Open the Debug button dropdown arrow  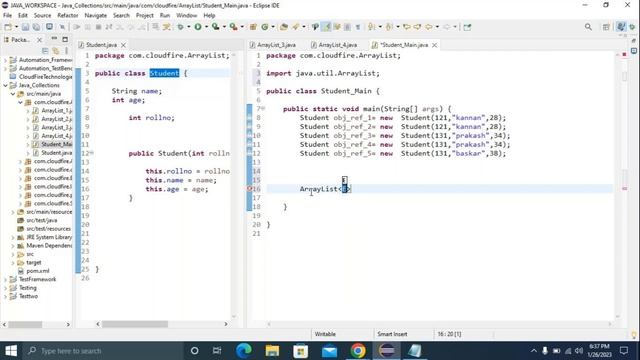tap(189, 27)
